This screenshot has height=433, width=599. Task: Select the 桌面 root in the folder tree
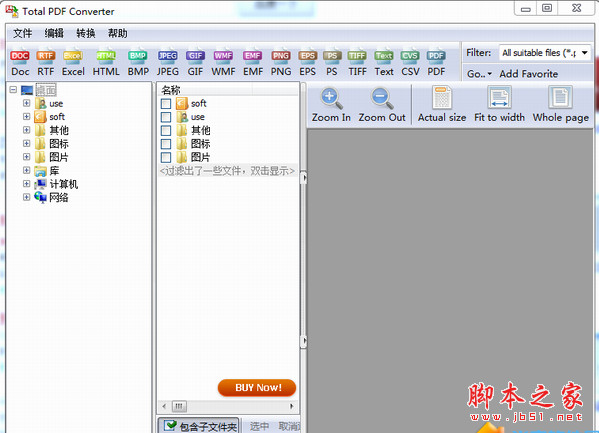pos(46,90)
